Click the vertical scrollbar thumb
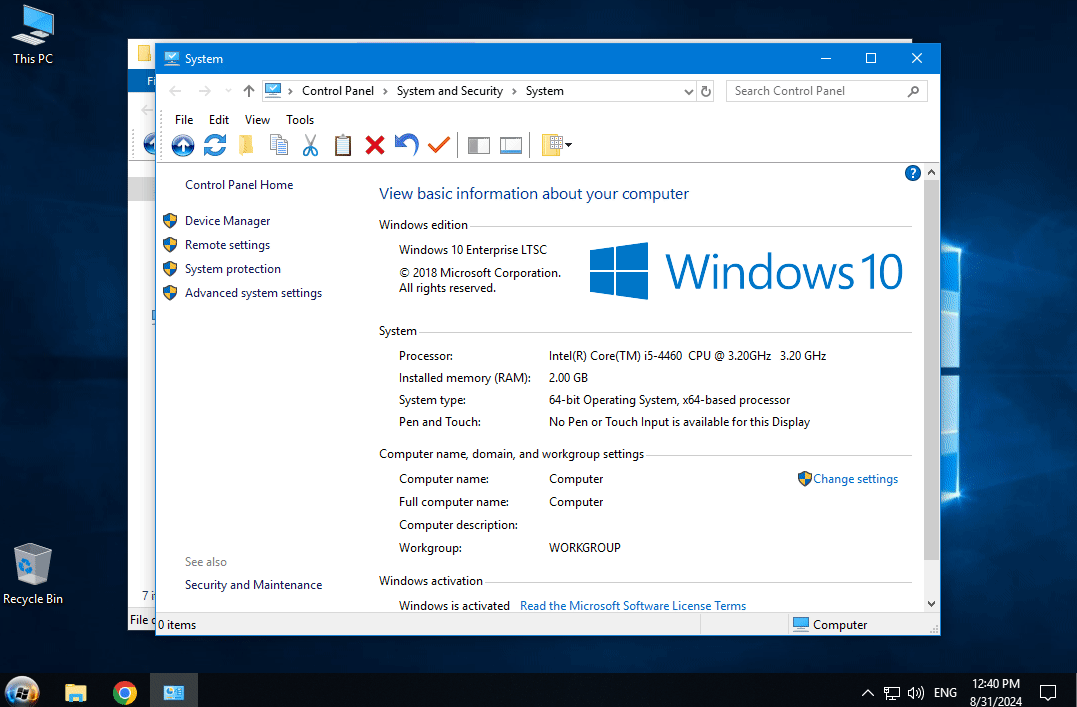Viewport: 1077px width, 707px height. coord(931,370)
